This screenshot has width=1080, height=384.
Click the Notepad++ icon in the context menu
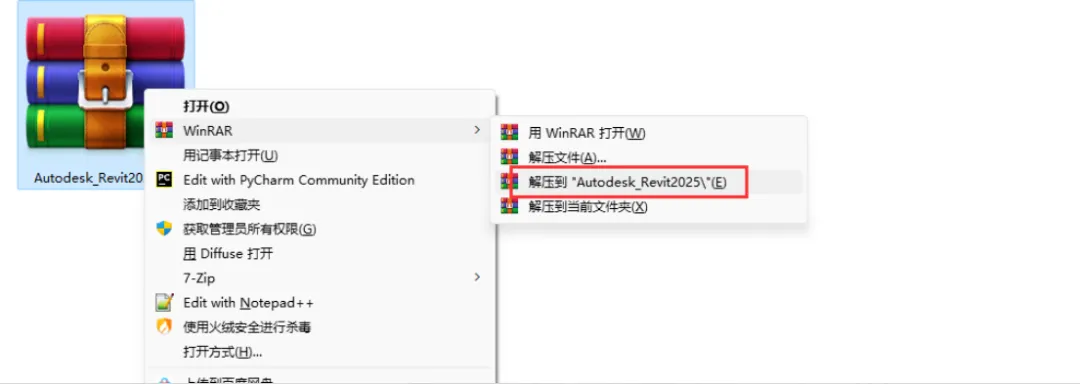pyautogui.click(x=164, y=302)
